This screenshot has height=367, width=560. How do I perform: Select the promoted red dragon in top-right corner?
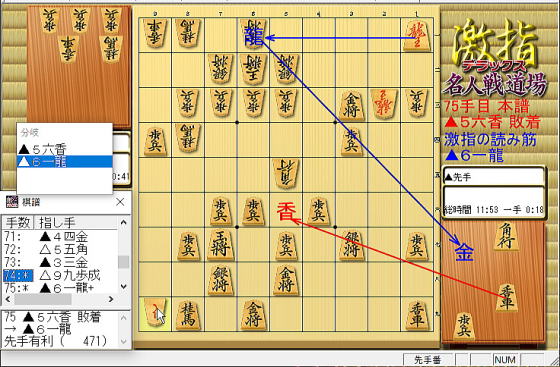(x=416, y=35)
